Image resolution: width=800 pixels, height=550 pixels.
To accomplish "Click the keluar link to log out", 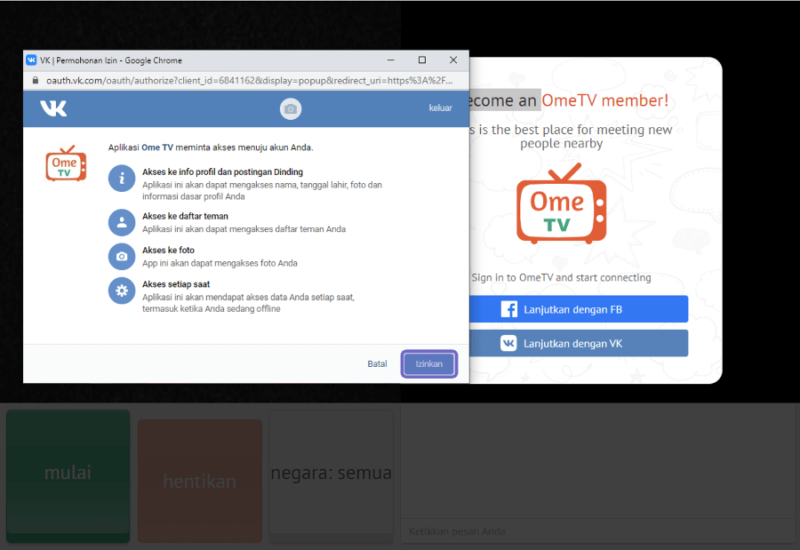I will click(x=440, y=108).
